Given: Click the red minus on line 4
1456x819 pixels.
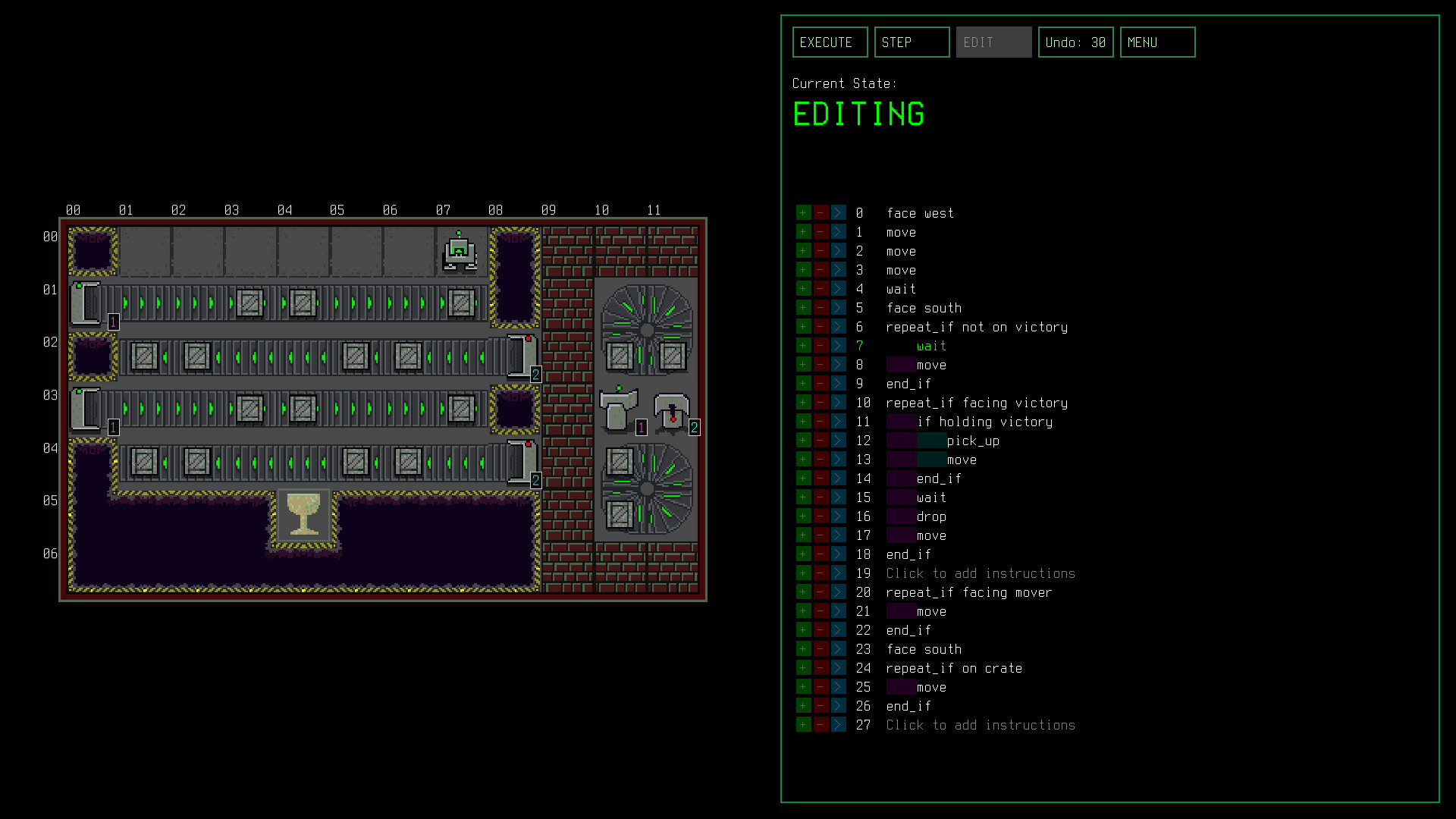Looking at the screenshot, I should coord(821,289).
